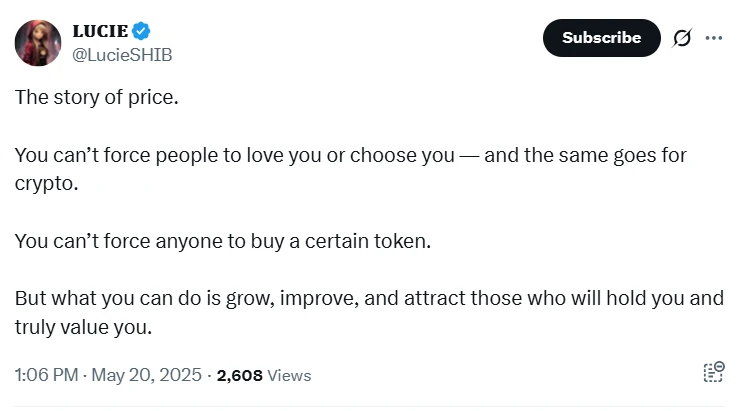The height and width of the screenshot is (411, 744).
Task: Open the LUCIE display name link
Action: (100, 32)
